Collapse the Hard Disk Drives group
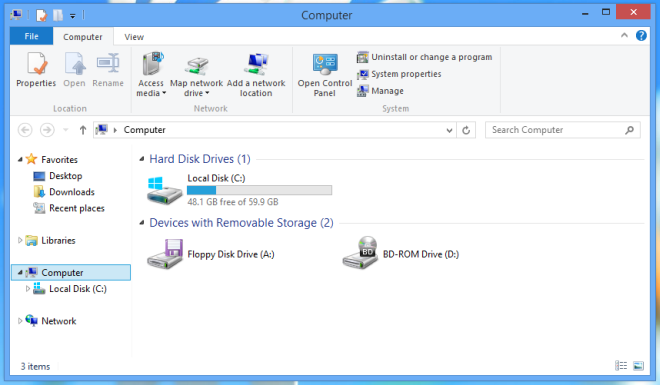The image size is (660, 385). (142, 159)
